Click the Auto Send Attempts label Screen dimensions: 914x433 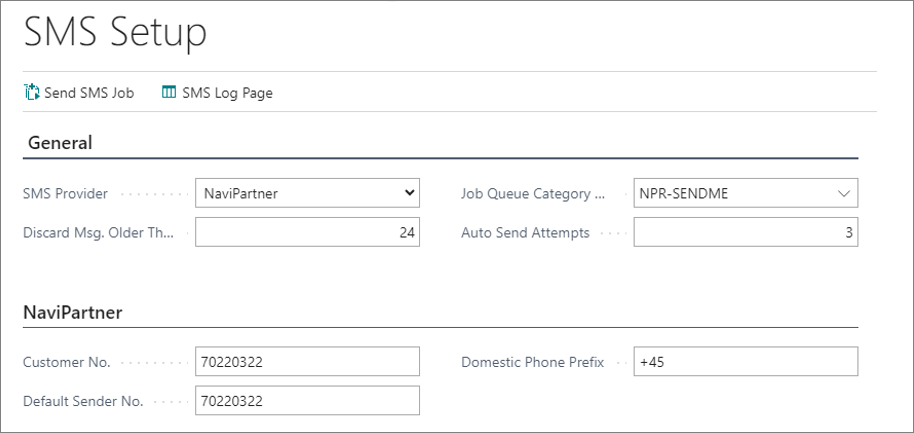[525, 233]
